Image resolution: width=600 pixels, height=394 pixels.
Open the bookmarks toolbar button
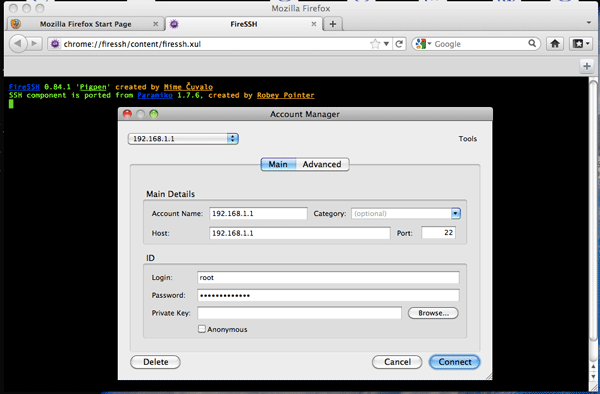tap(580, 44)
